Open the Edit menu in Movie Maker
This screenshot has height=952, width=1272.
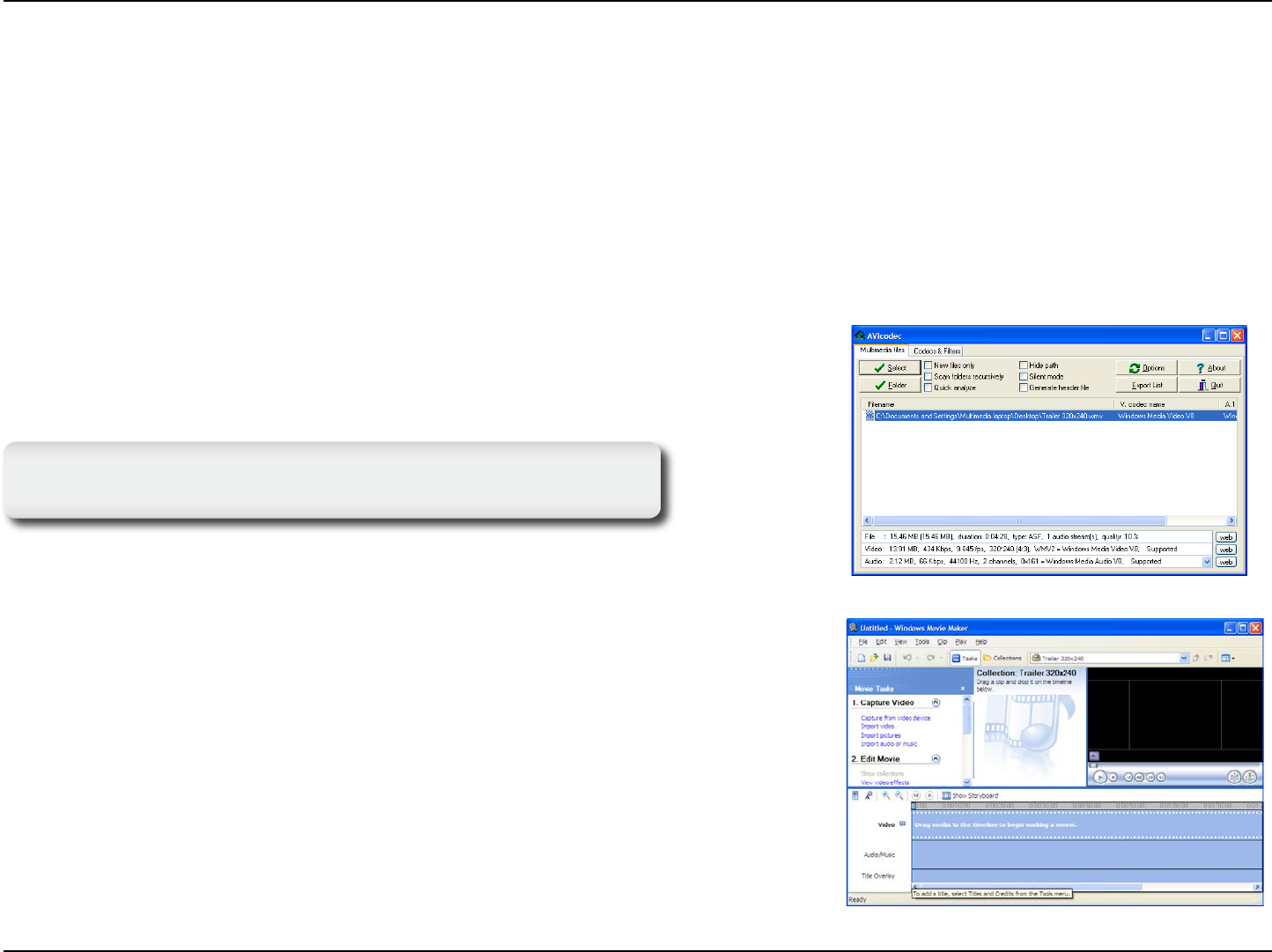point(881,642)
